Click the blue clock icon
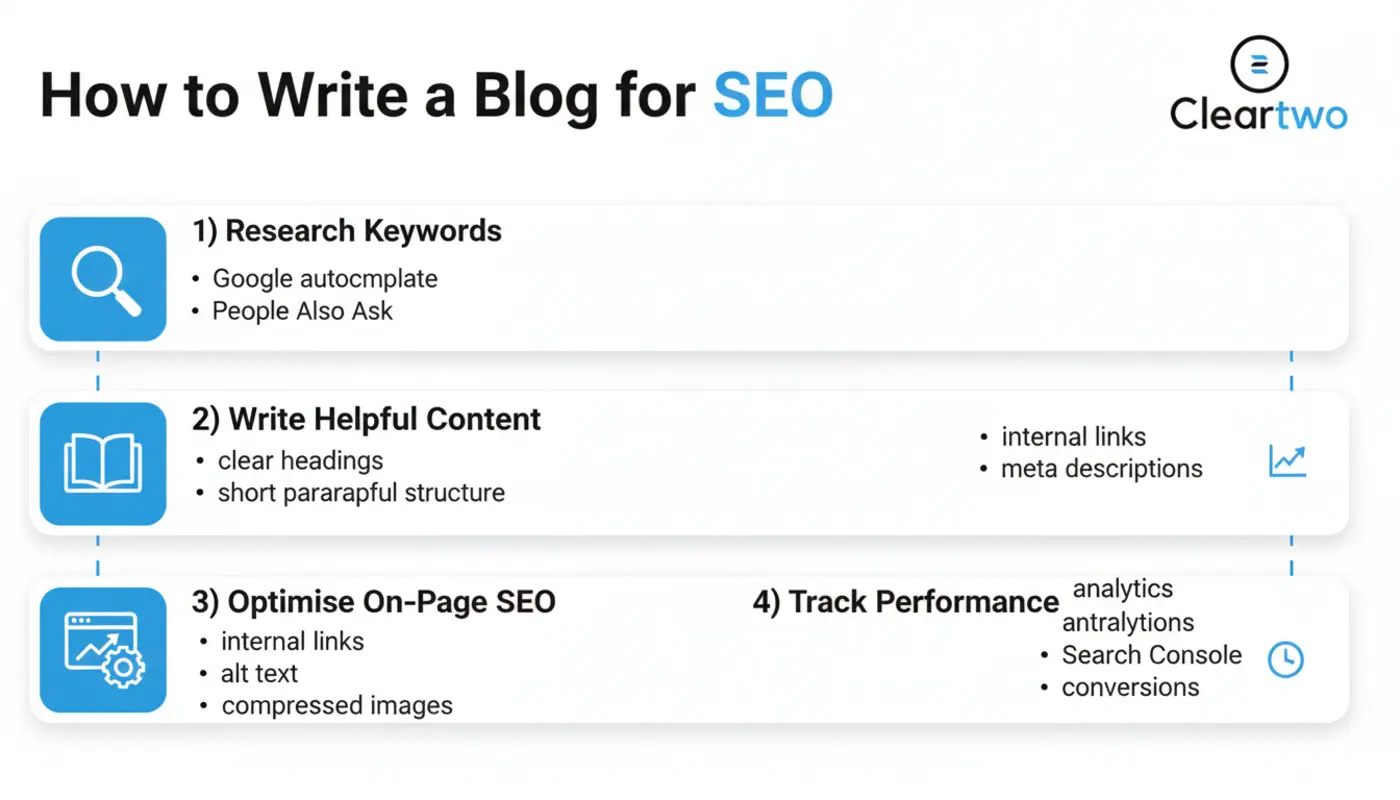 click(x=1285, y=659)
